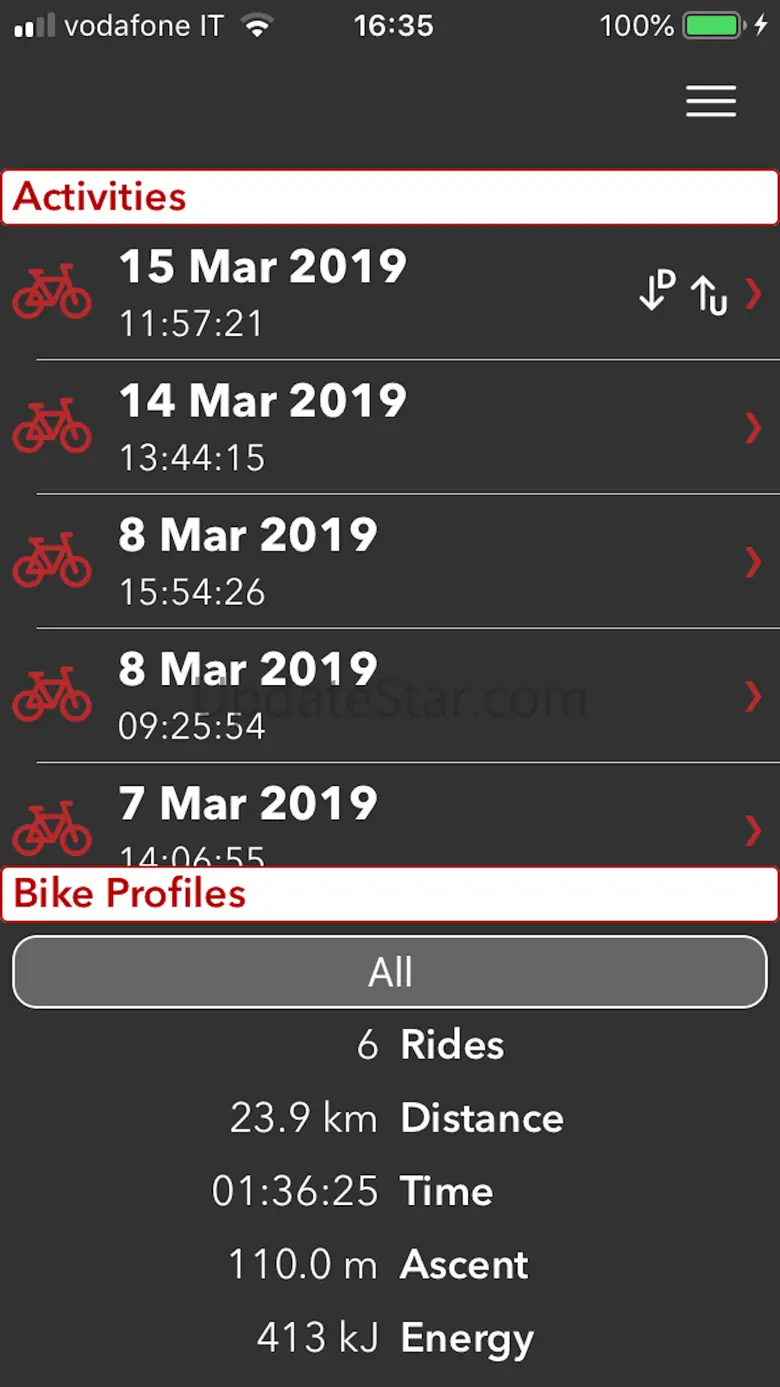Viewport: 780px width, 1387px height.
Task: Expand the 15 Mar 2019 activity chevron
Action: (x=753, y=293)
